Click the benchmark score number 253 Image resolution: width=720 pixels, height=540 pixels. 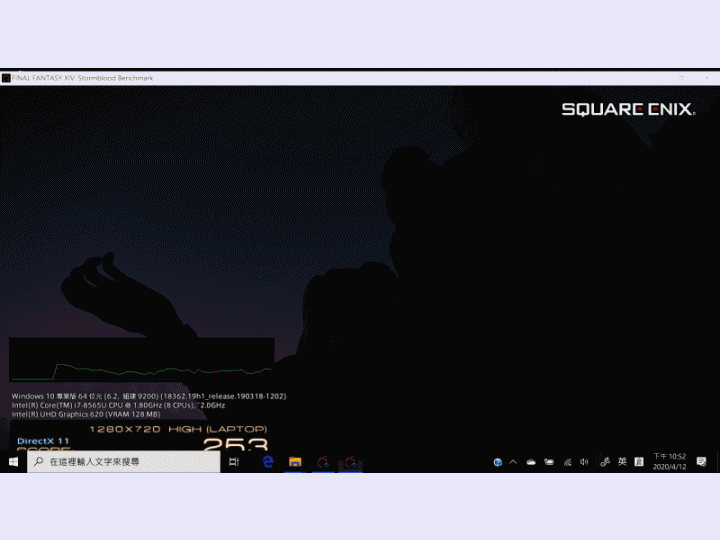(236, 444)
